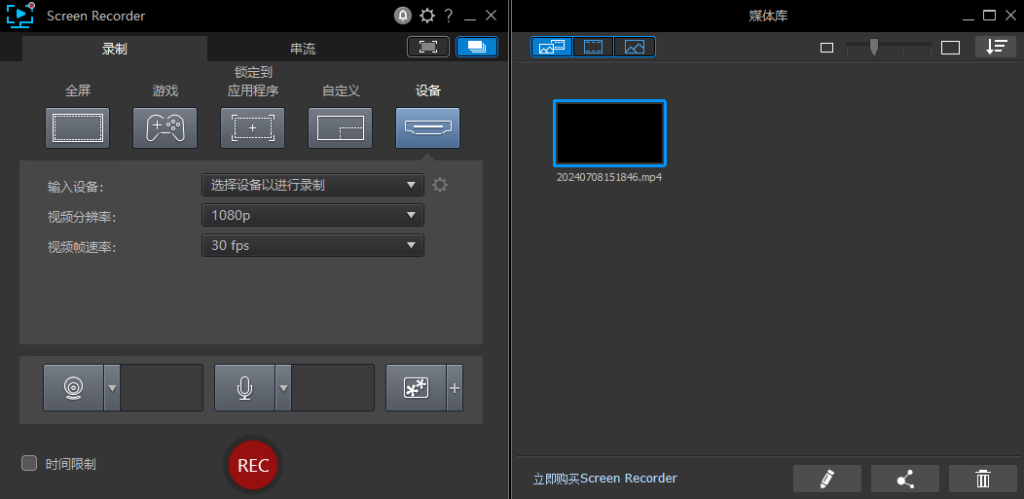Image resolution: width=1024 pixels, height=499 pixels.
Task: Open help question mark icon
Action: coord(449,16)
